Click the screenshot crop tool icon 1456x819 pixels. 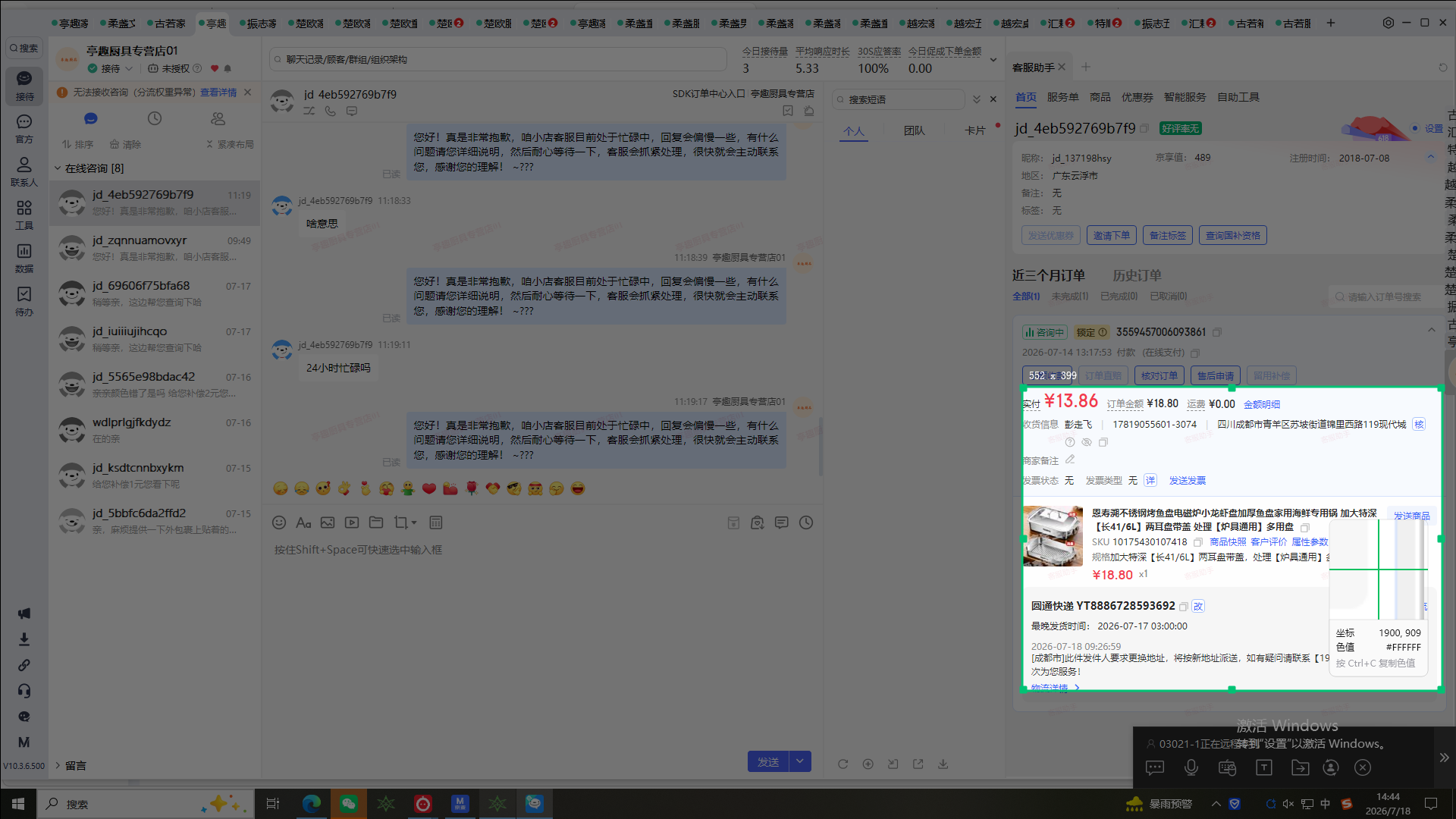pos(400,522)
